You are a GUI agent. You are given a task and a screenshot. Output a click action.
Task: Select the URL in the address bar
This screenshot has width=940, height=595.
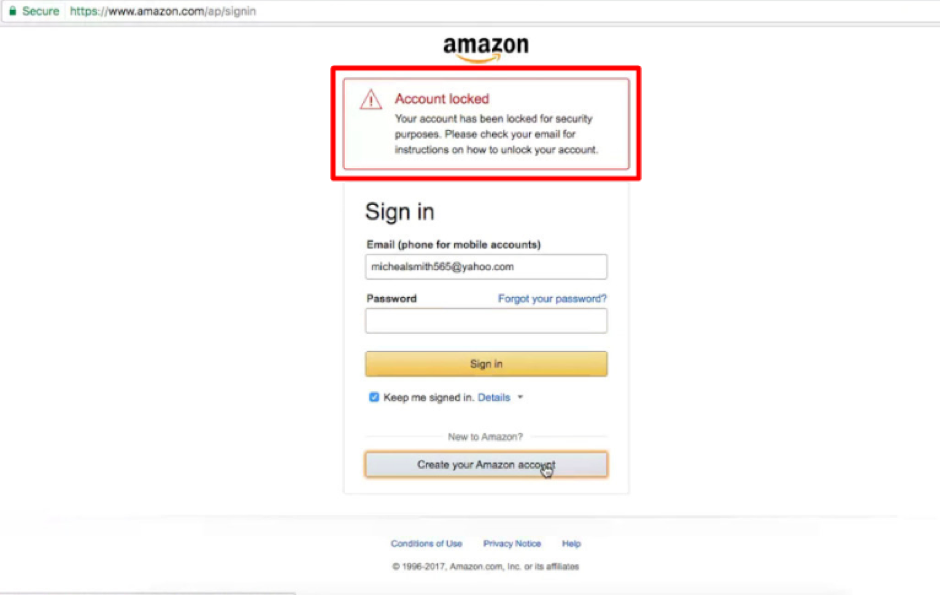(x=163, y=11)
